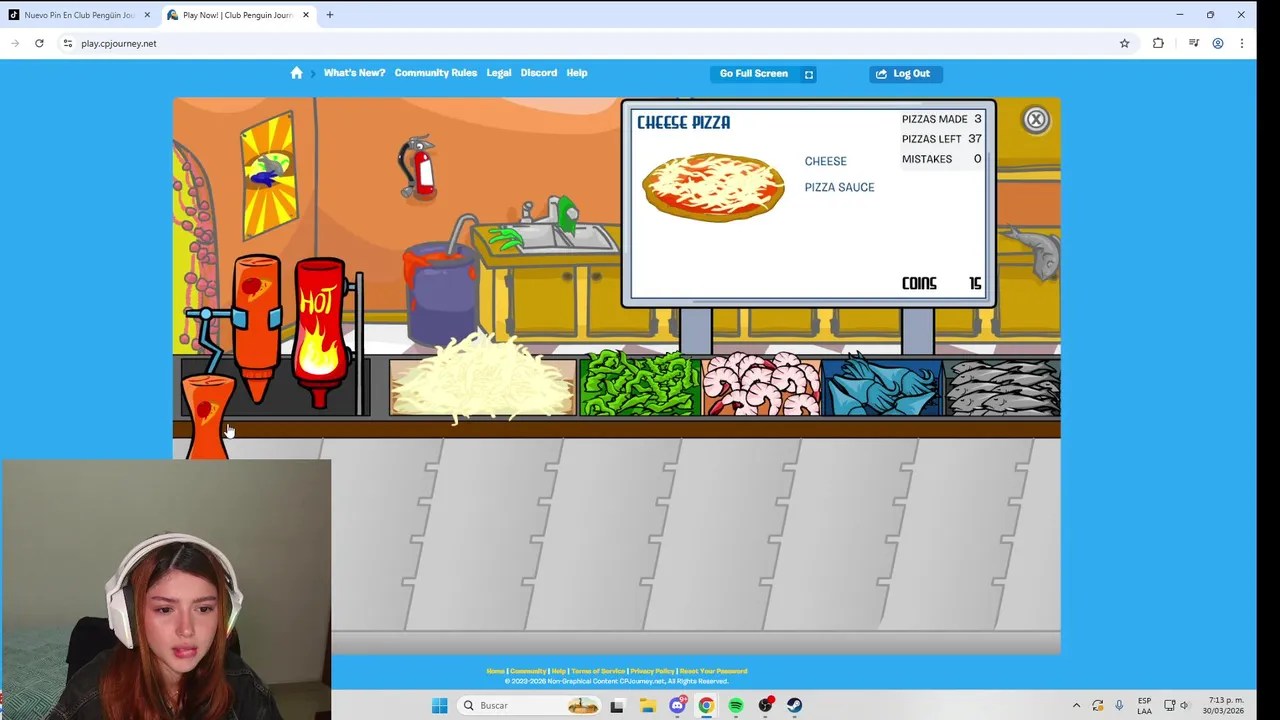
Task: Open the Legal menu item
Action: point(499,73)
